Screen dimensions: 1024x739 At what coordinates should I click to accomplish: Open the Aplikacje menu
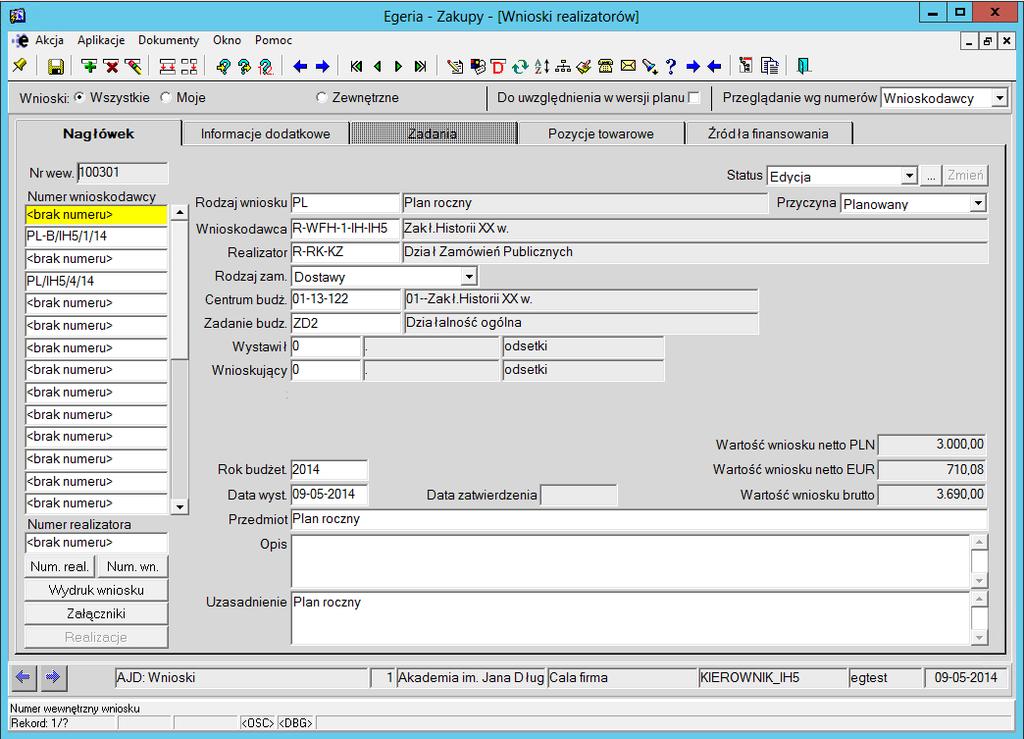(101, 40)
